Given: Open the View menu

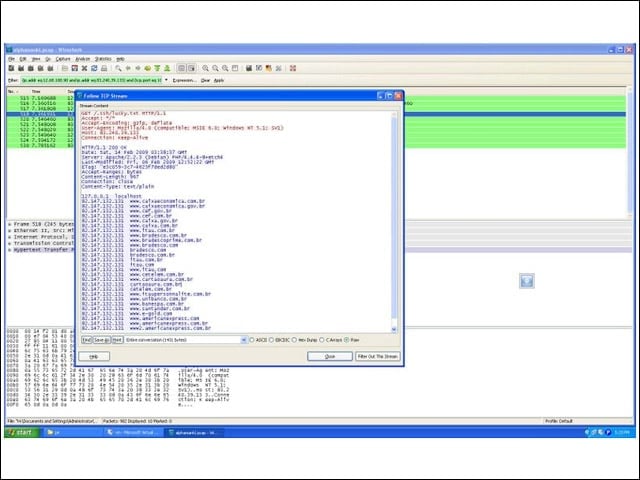Looking at the screenshot, I should click(36, 59).
